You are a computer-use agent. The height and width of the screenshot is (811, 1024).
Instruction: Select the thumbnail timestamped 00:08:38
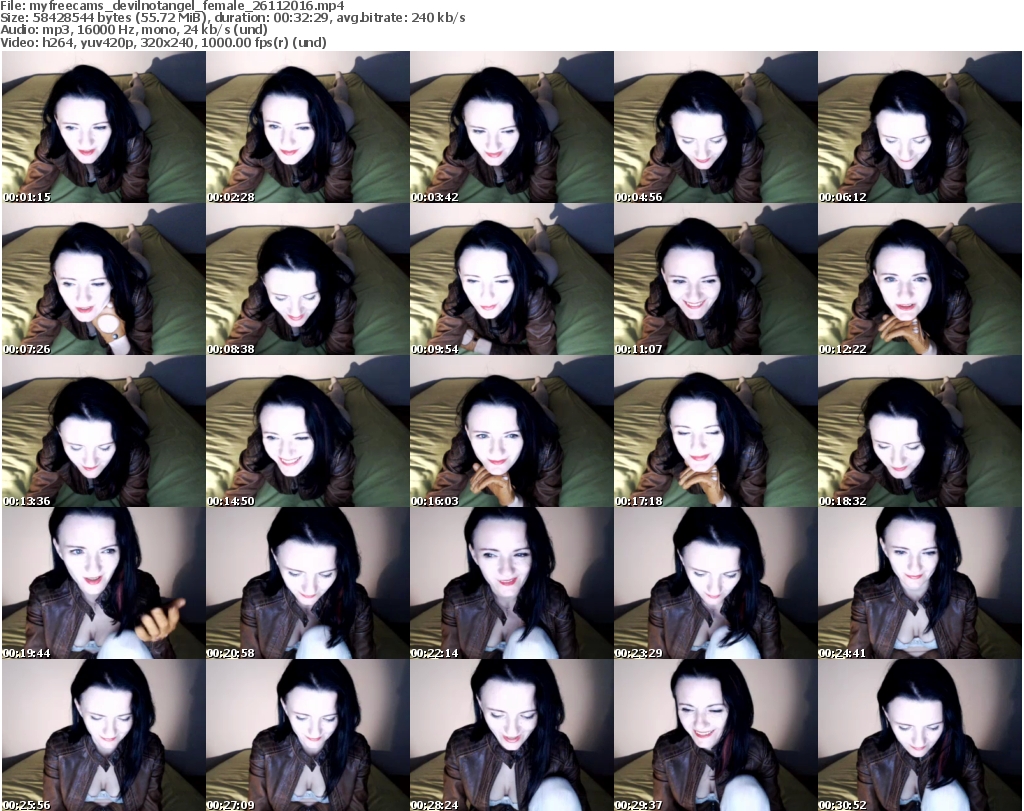[x=308, y=279]
